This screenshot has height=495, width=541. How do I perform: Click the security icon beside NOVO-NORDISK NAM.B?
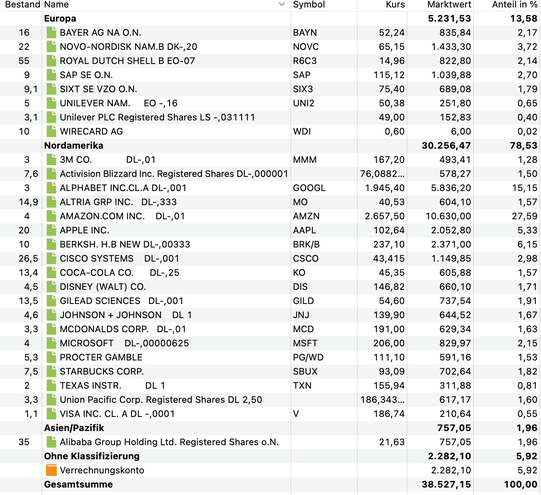pyautogui.click(x=51, y=47)
